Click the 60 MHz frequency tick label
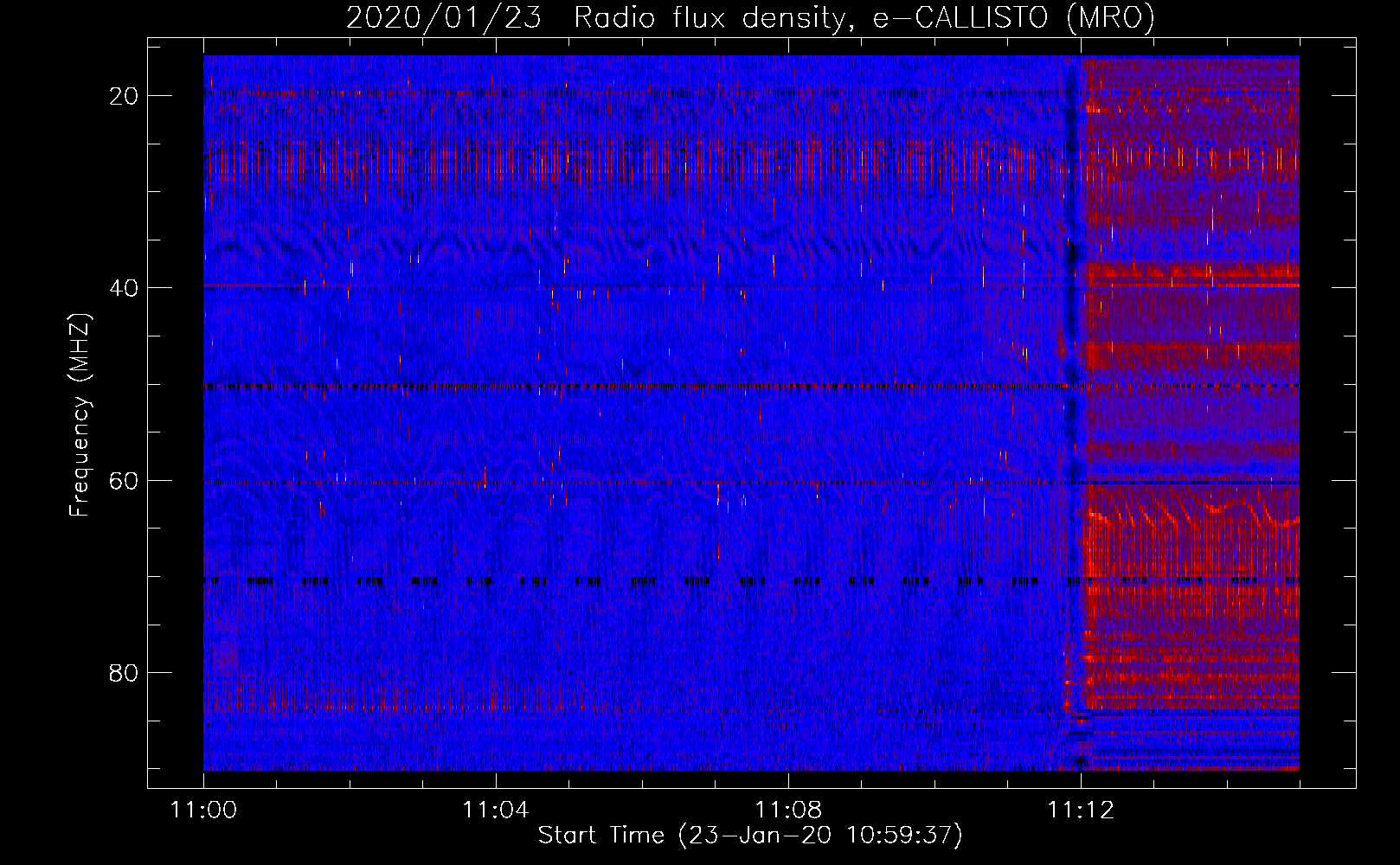 click(x=124, y=480)
